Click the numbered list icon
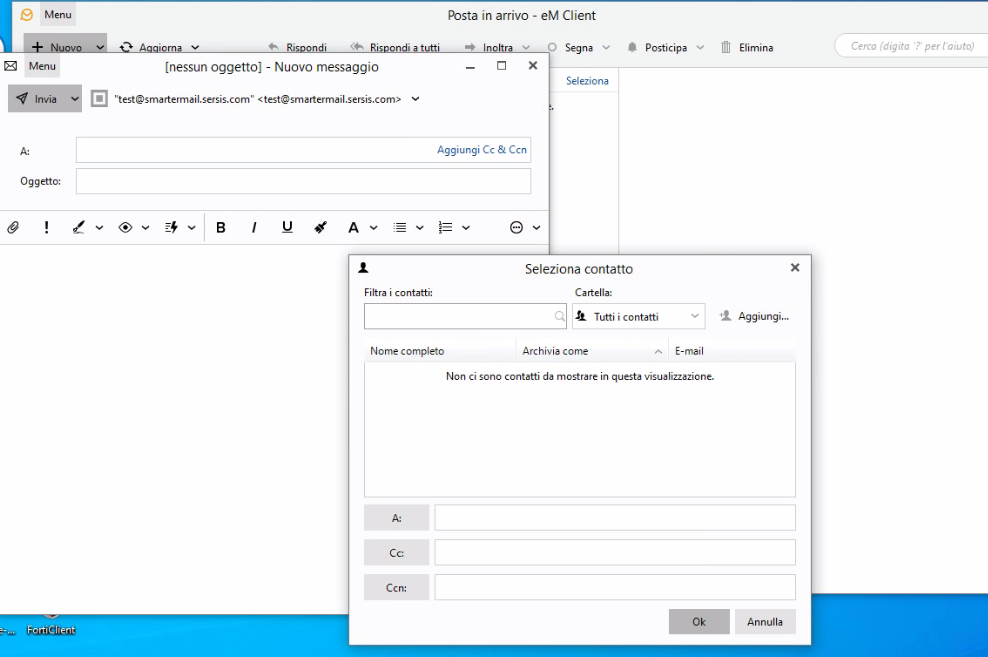 tap(446, 228)
